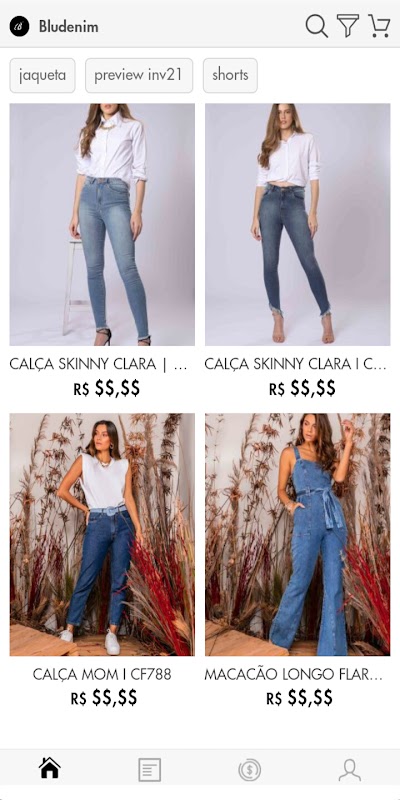Viewport: 400px width, 800px height.
Task: Select the preview inv21 category chip
Action: click(139, 76)
